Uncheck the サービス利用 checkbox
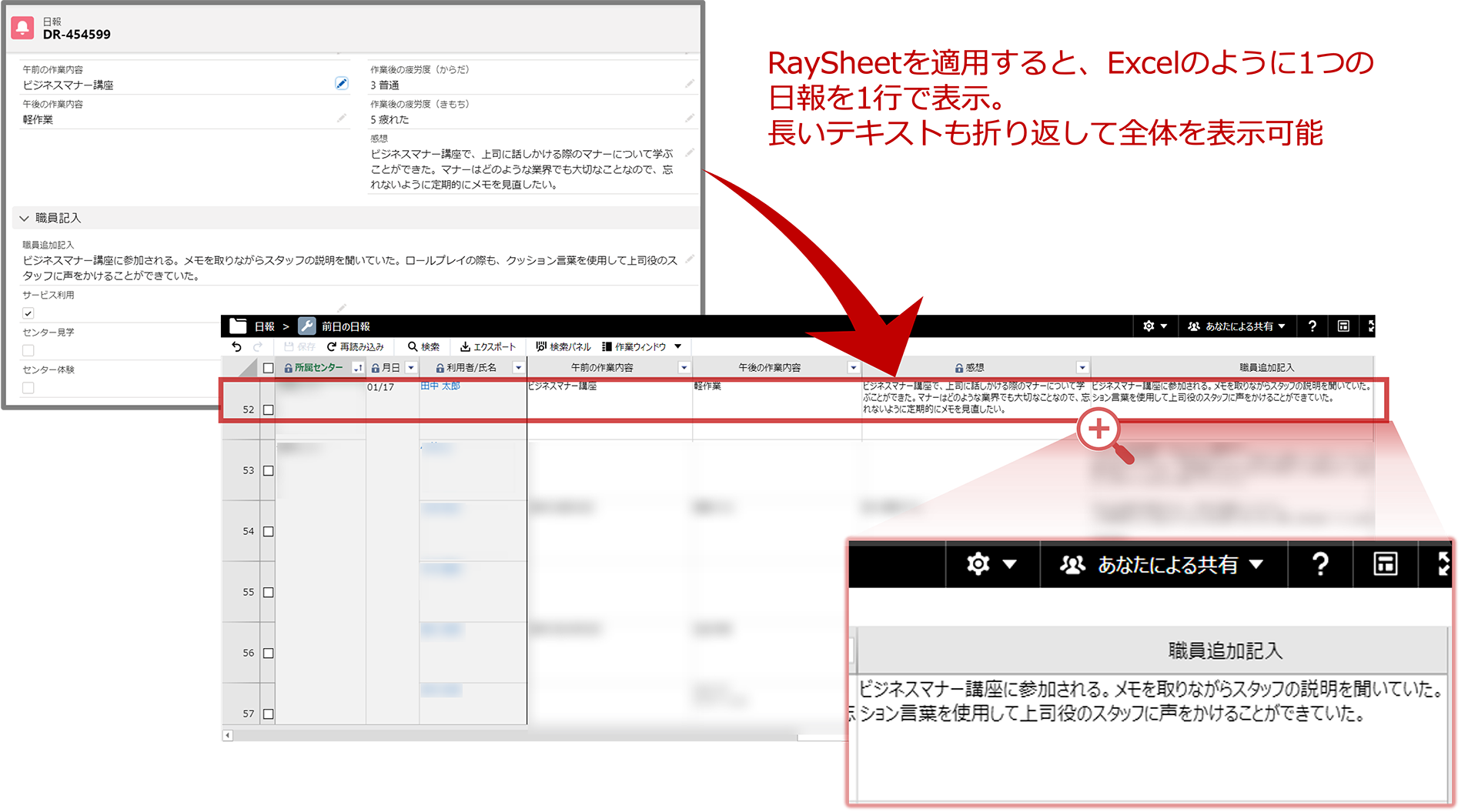The width and height of the screenshot is (1478, 812). [x=28, y=313]
